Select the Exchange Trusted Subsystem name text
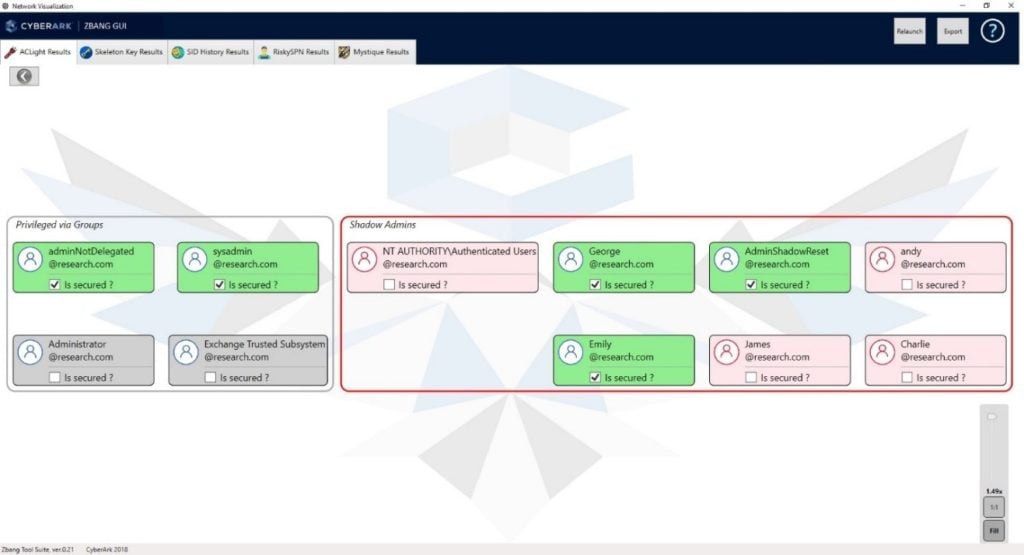 click(x=264, y=344)
